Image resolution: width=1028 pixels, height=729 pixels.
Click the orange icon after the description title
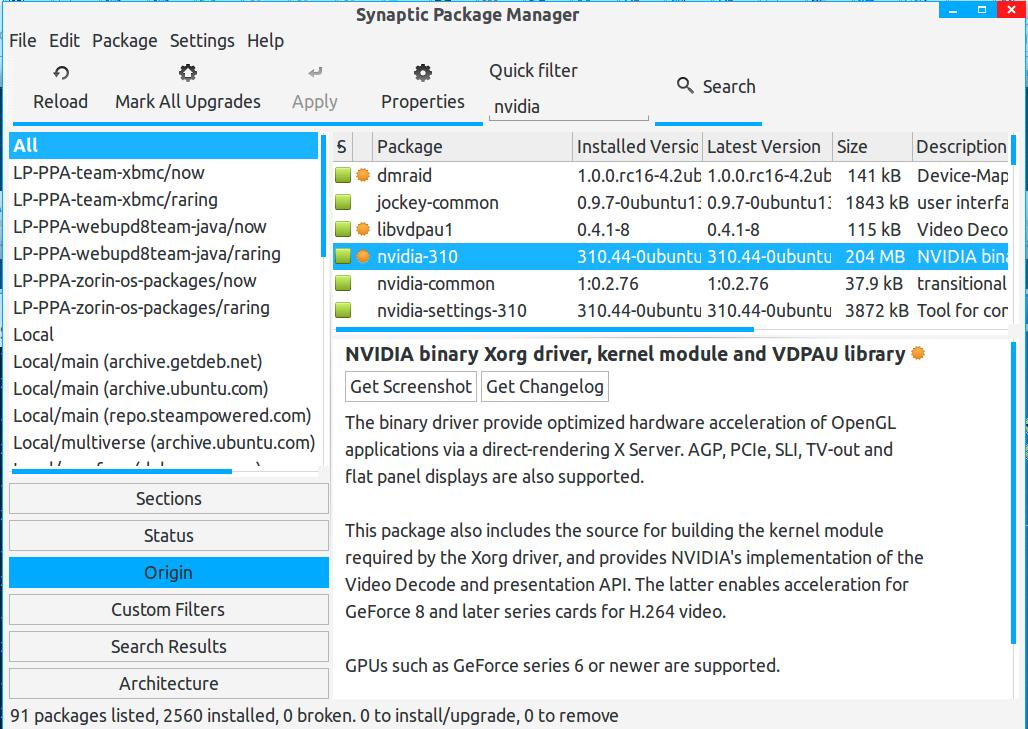click(918, 354)
